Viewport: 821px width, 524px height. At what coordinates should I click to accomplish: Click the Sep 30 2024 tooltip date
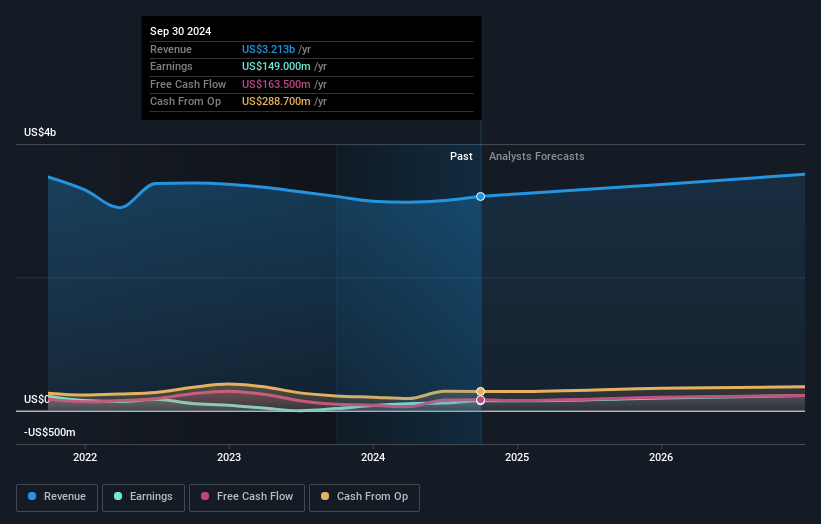[181, 31]
